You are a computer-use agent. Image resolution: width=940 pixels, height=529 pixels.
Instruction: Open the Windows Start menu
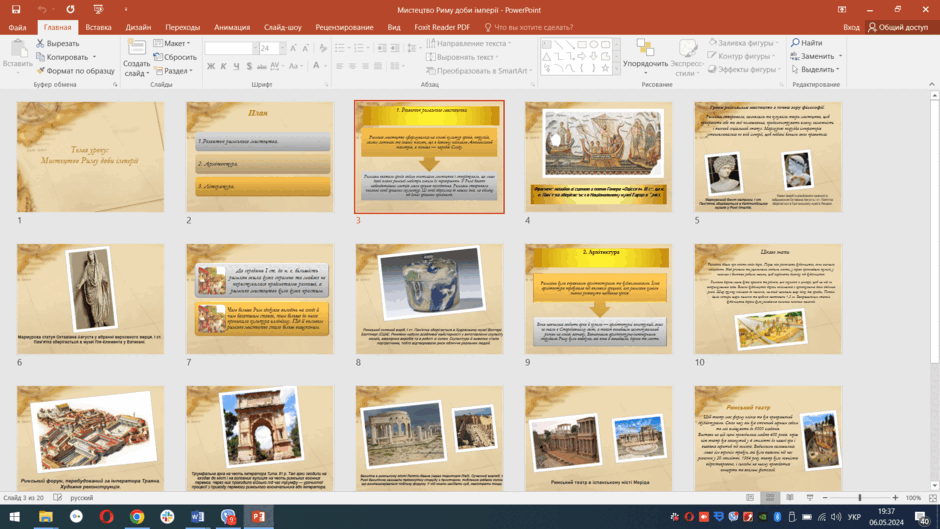[14, 516]
